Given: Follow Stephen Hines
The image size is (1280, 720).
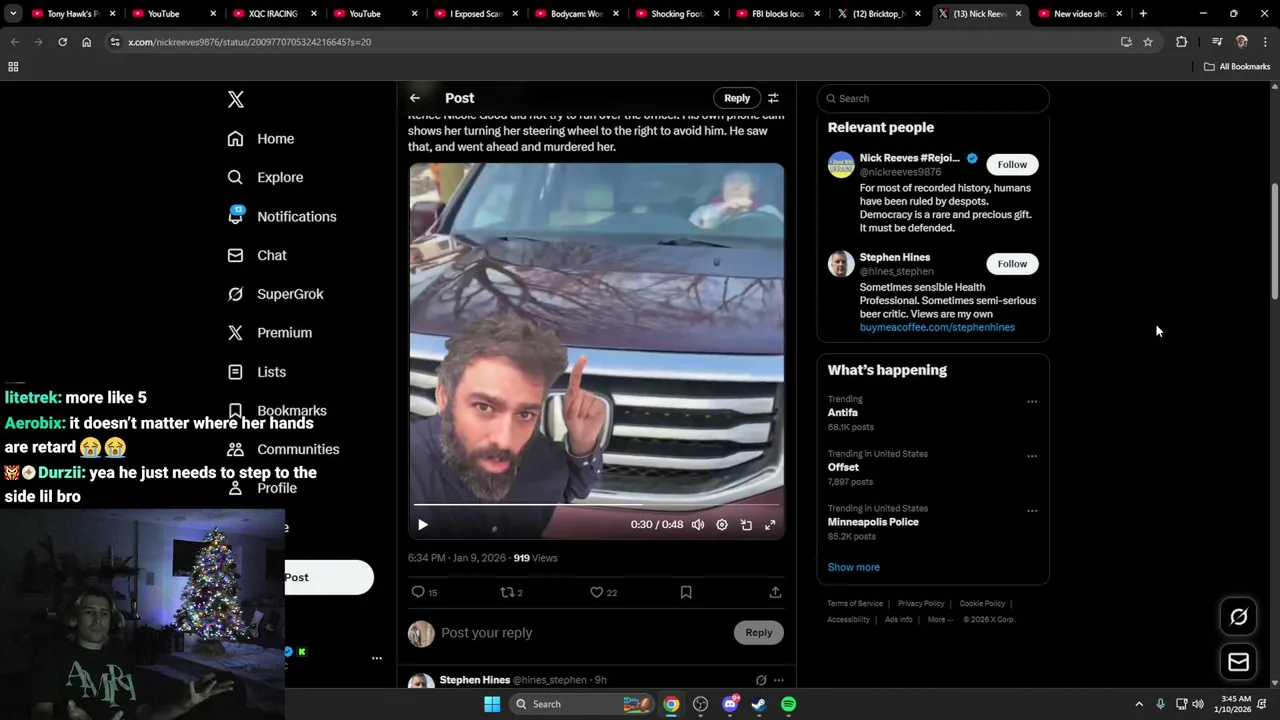Looking at the screenshot, I should point(1012,264).
